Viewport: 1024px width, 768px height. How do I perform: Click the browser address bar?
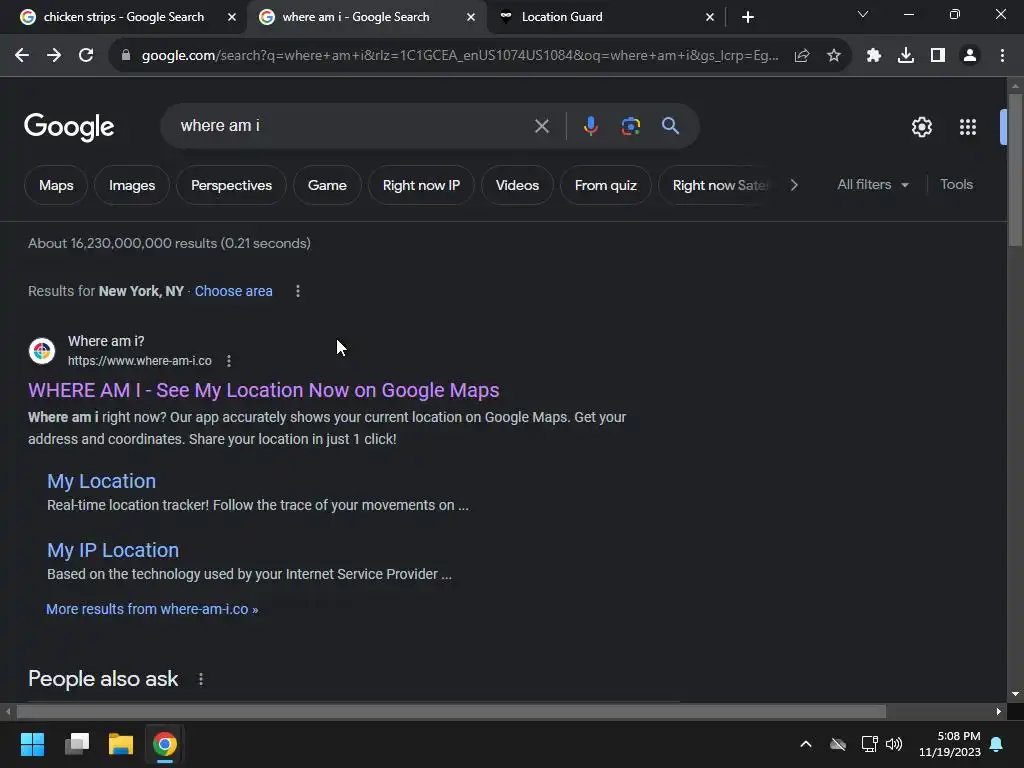[460, 56]
